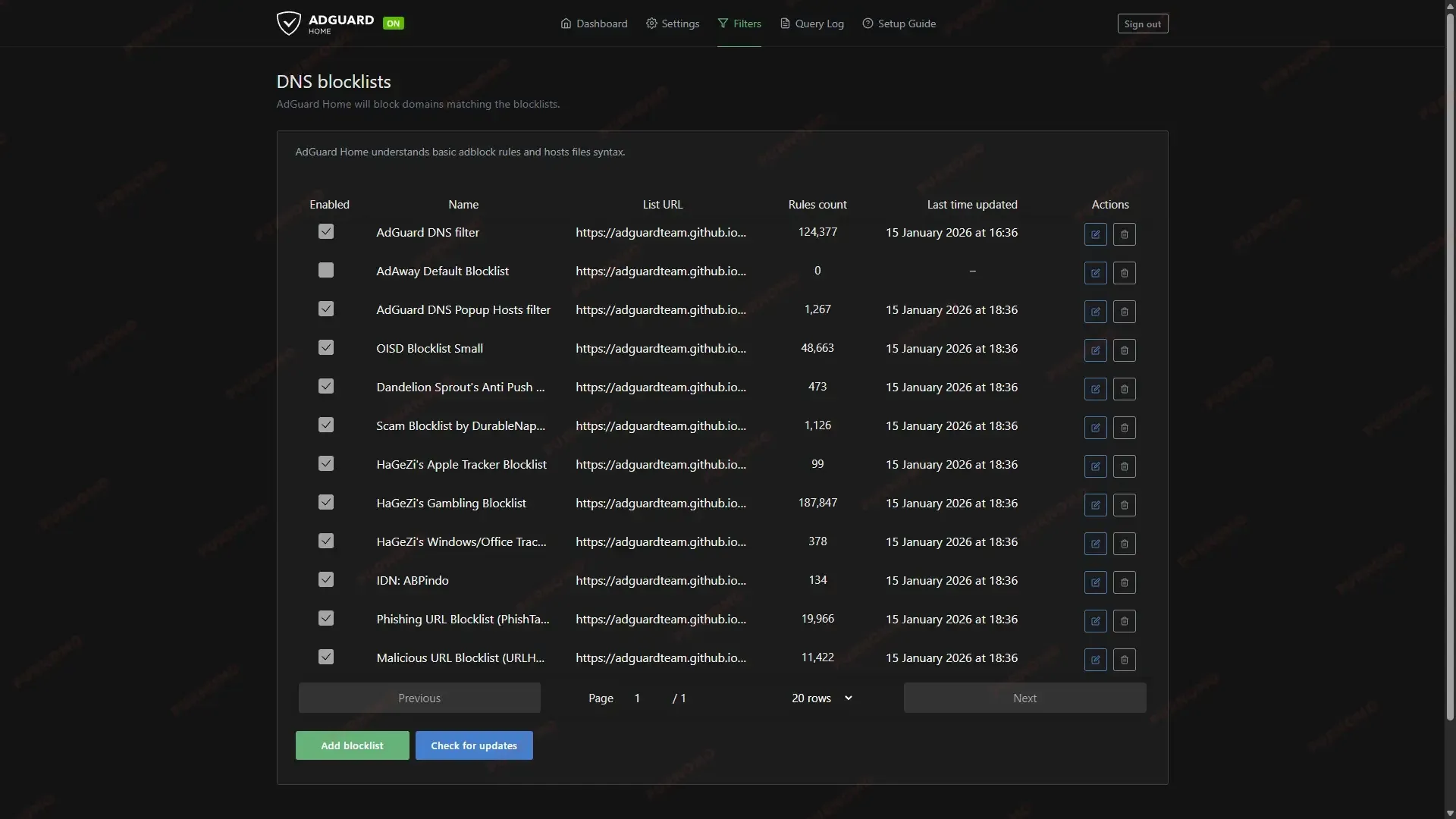Switch to the Dashboard
The width and height of the screenshot is (1456, 819).
594,24
